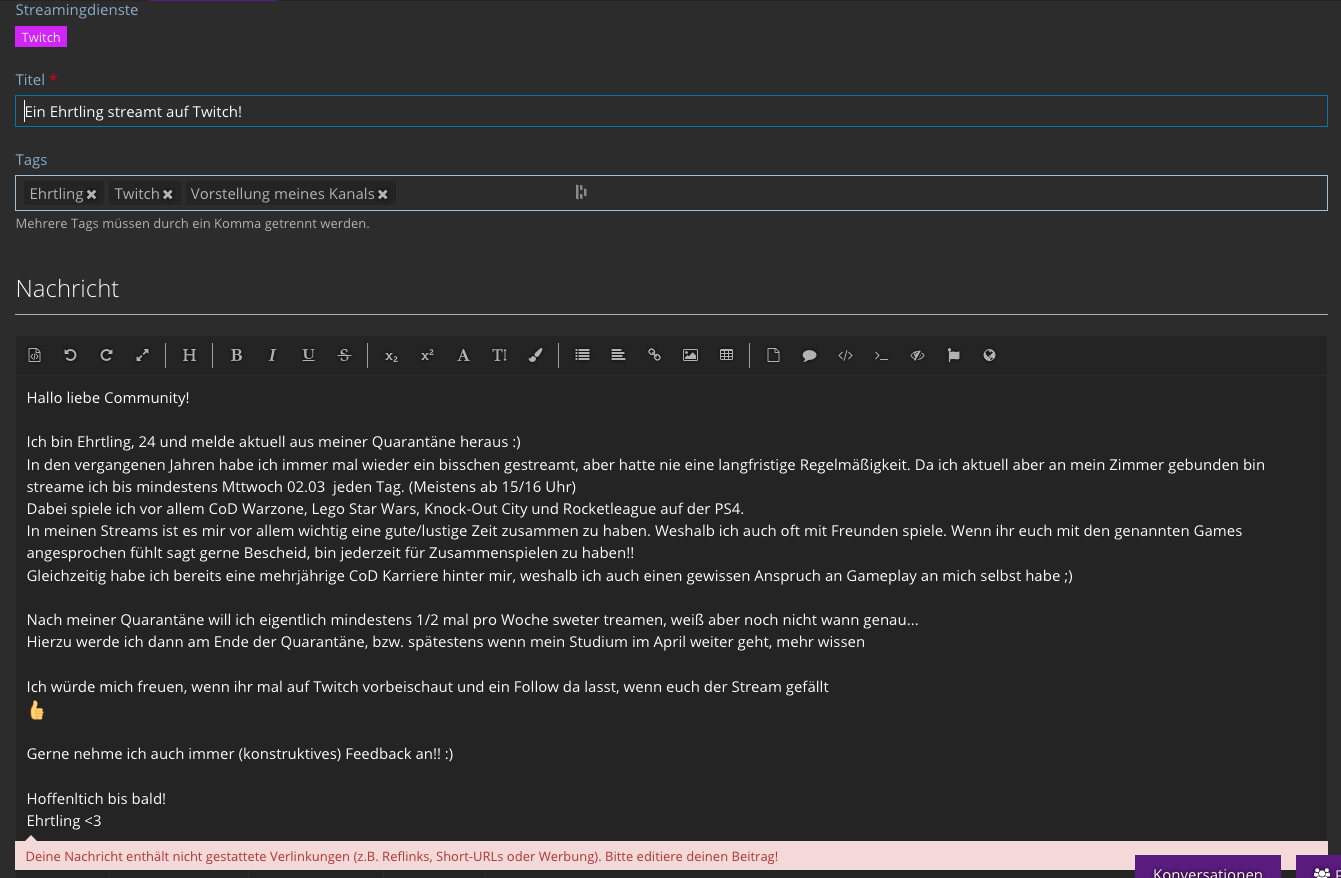The image size is (1341, 878).
Task: Open the font size dropdown
Action: coord(499,355)
